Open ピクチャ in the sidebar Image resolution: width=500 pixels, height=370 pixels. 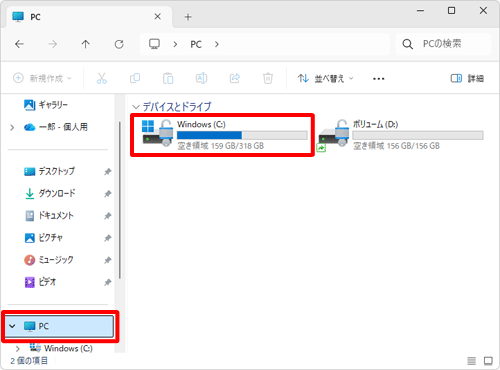43,238
